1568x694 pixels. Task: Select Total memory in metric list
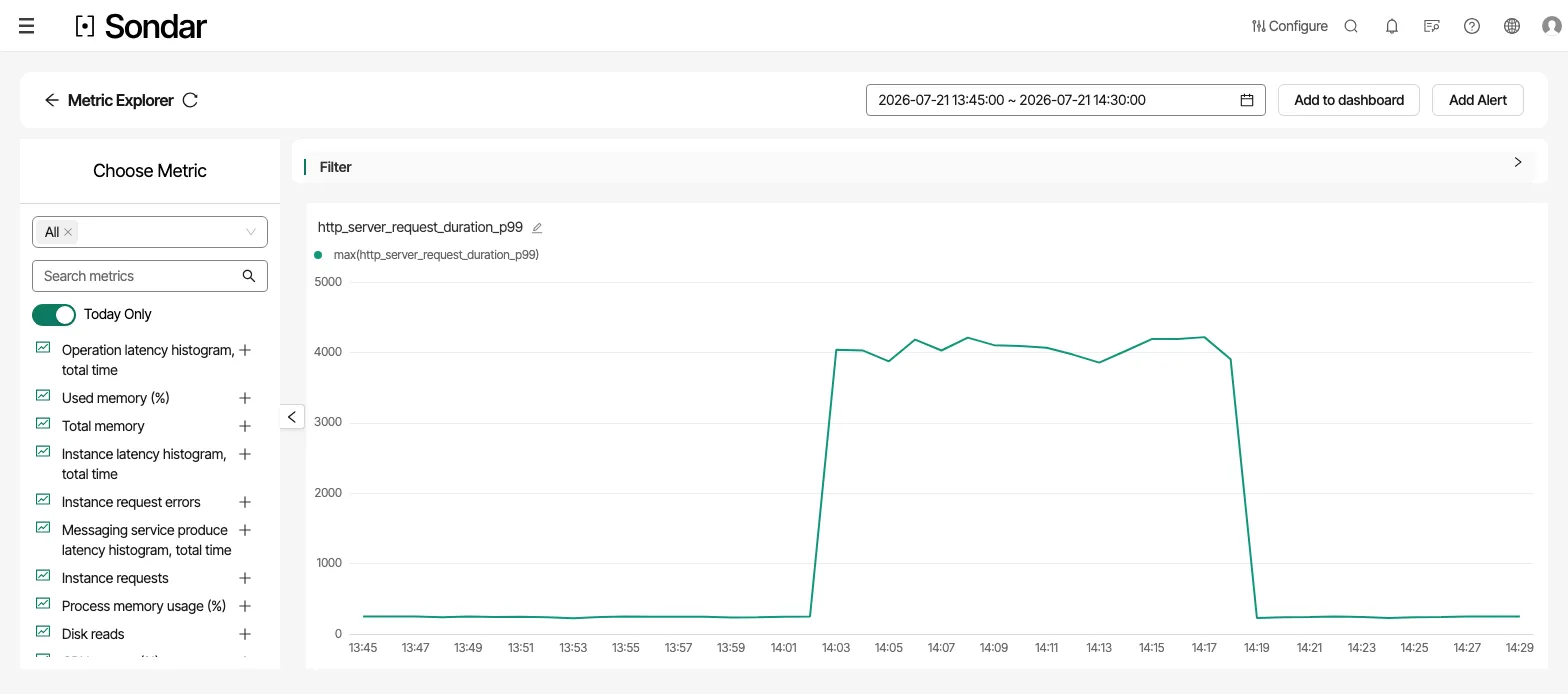coord(103,426)
